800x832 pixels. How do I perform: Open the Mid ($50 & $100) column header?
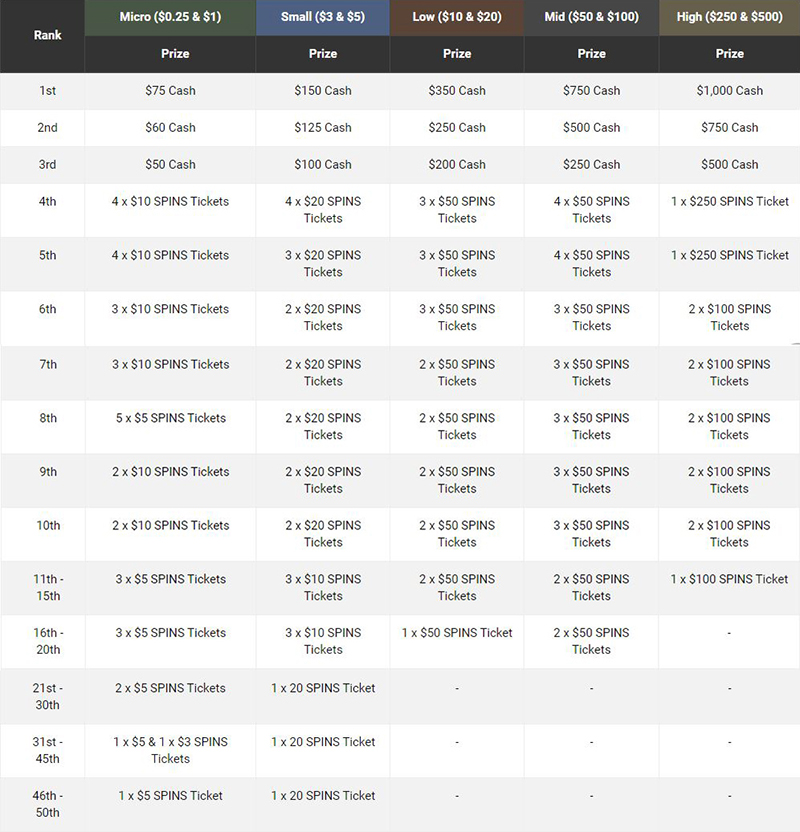591,17
